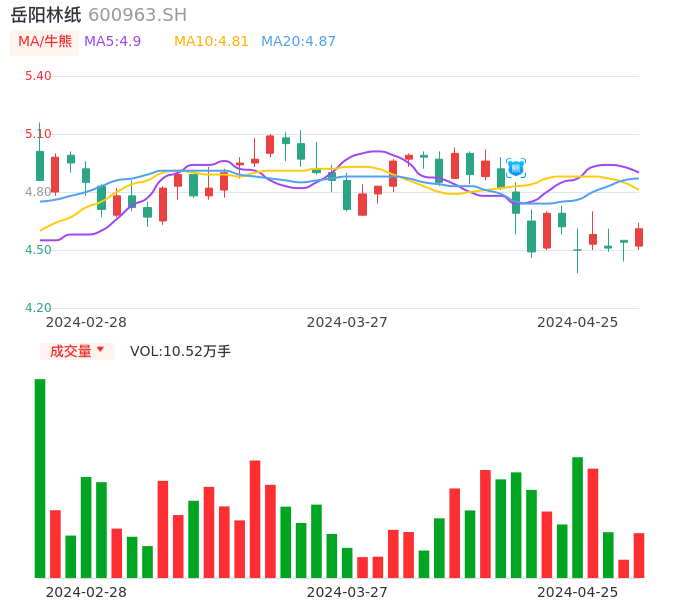The width and height of the screenshot is (686, 606).
Task: Click the 2024-02-28 date under the volume chart
Action: coord(86,592)
